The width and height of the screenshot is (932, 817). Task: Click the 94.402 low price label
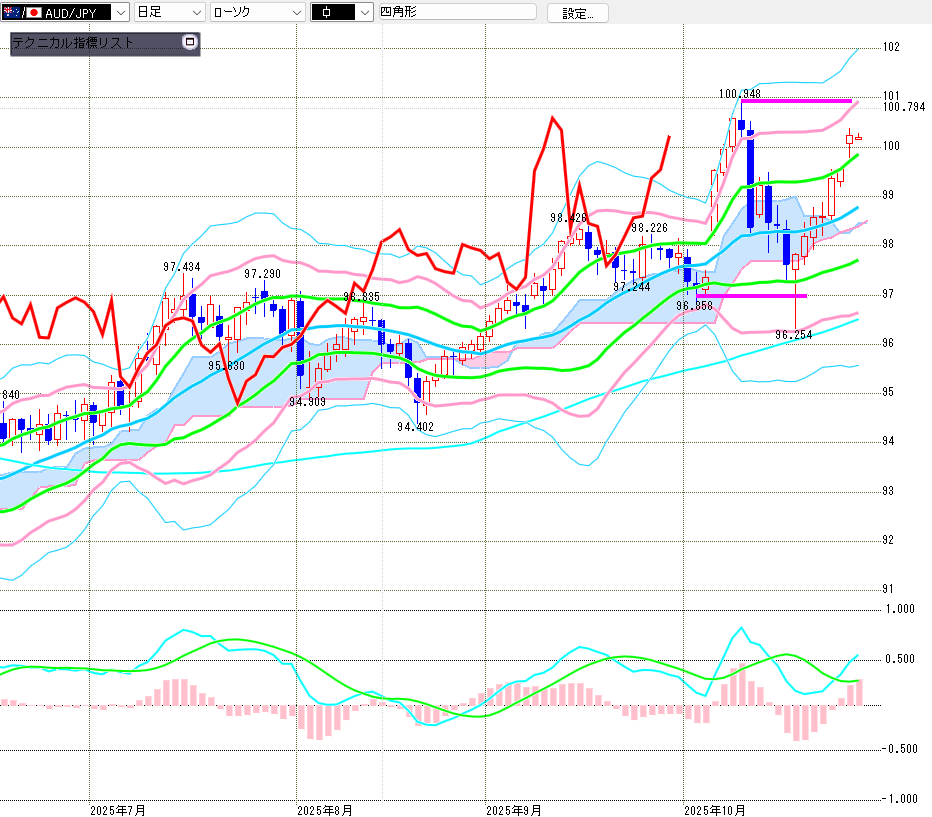pos(415,426)
